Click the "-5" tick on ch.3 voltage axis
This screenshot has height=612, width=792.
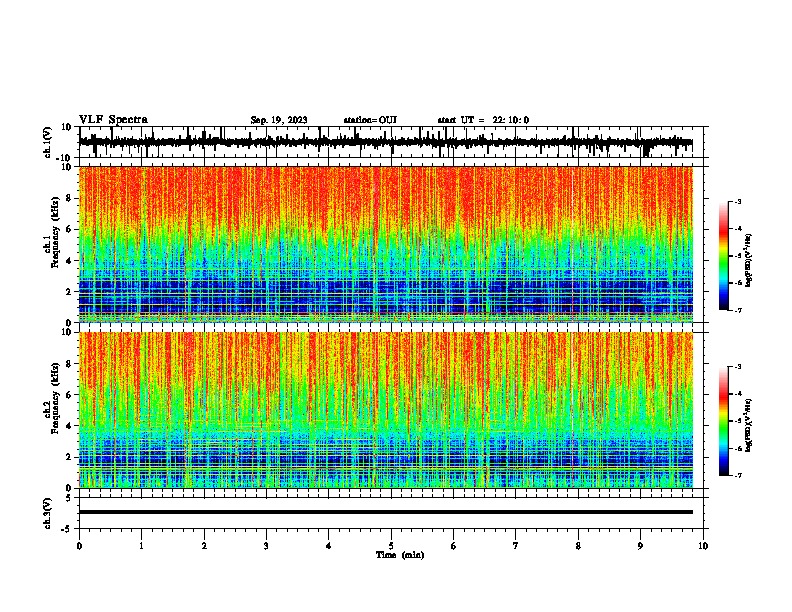67,529
